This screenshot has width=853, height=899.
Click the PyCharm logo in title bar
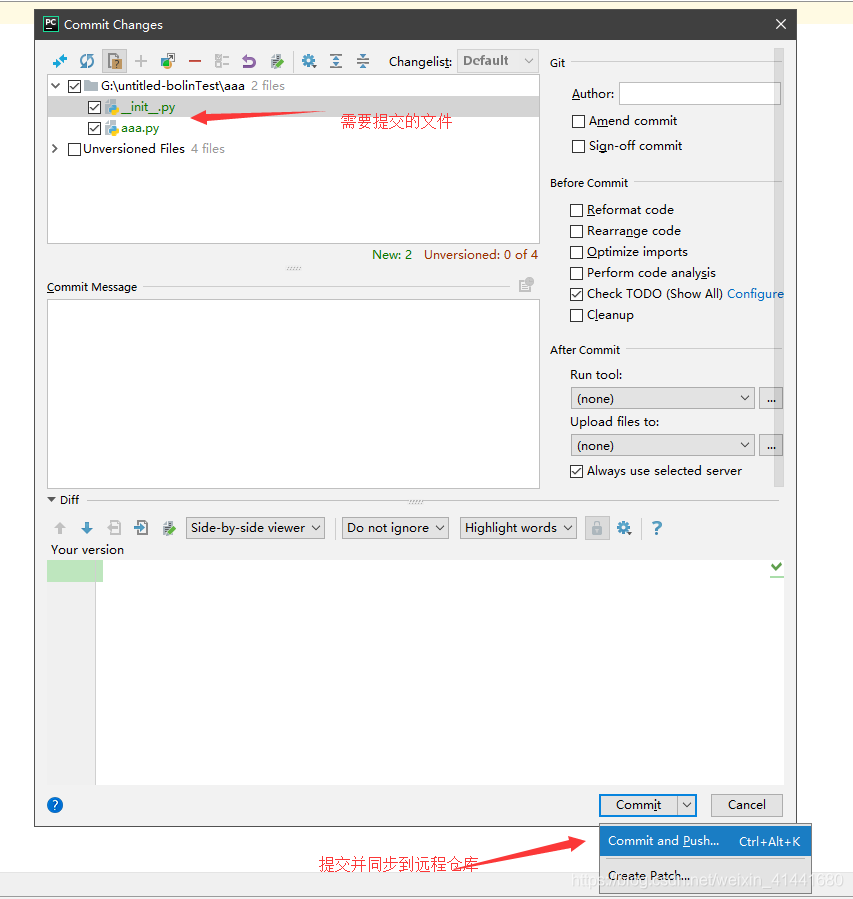click(x=51, y=24)
